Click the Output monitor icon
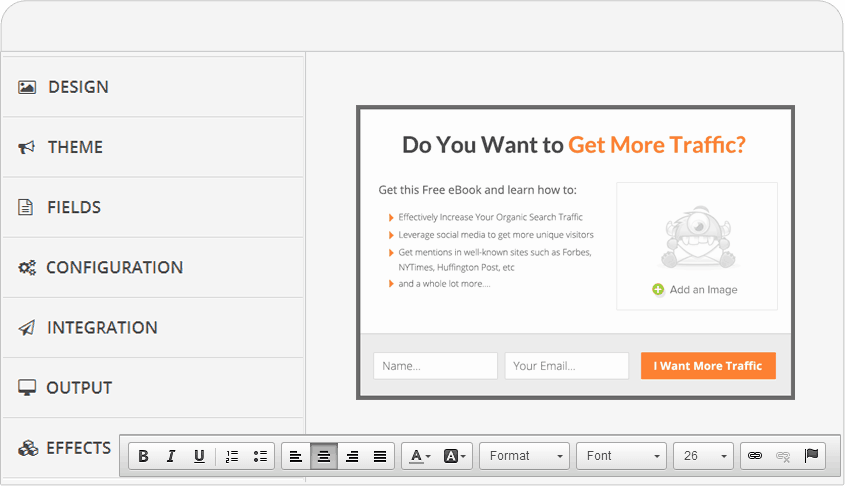Viewport: 845px width, 486px height. coord(27,388)
